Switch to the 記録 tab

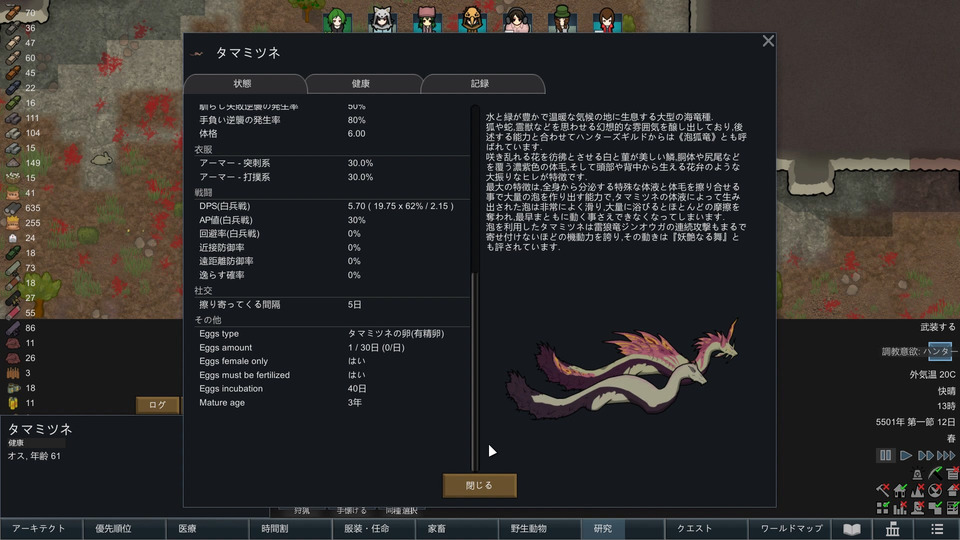tap(480, 84)
